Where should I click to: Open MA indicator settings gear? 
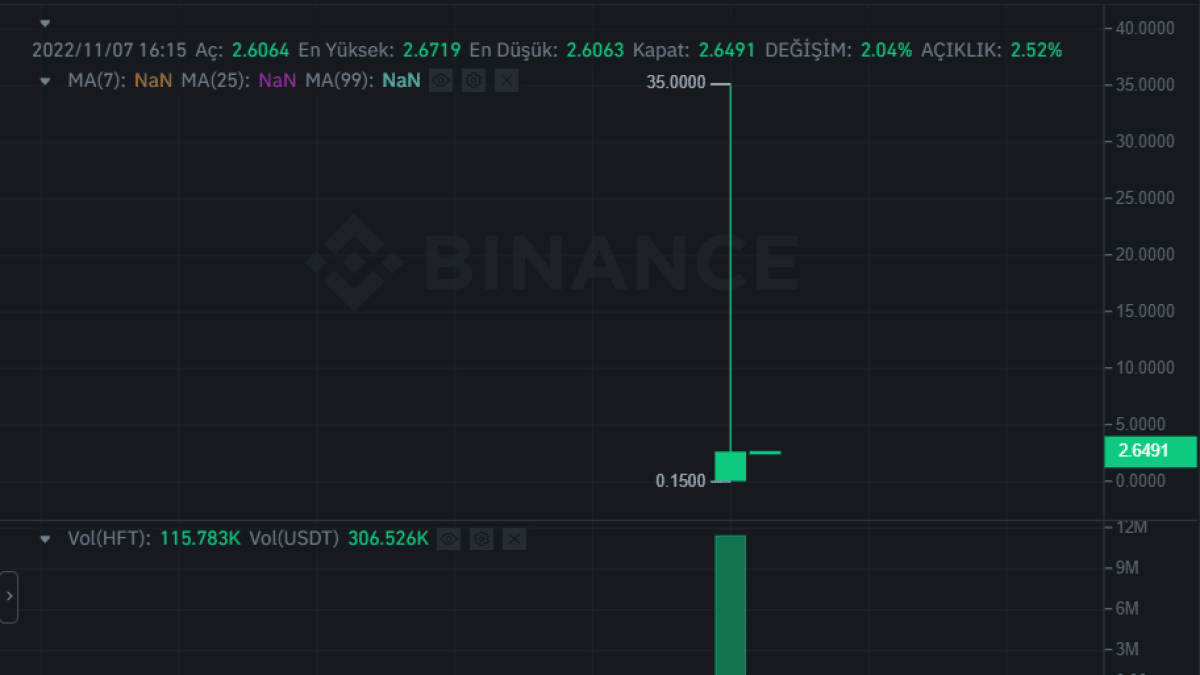coord(474,81)
